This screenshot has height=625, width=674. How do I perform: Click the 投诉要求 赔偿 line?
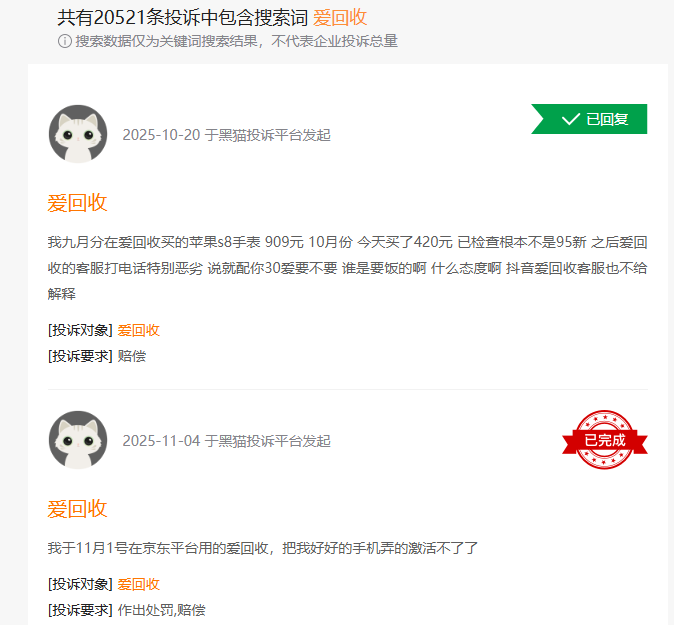(x=97, y=356)
